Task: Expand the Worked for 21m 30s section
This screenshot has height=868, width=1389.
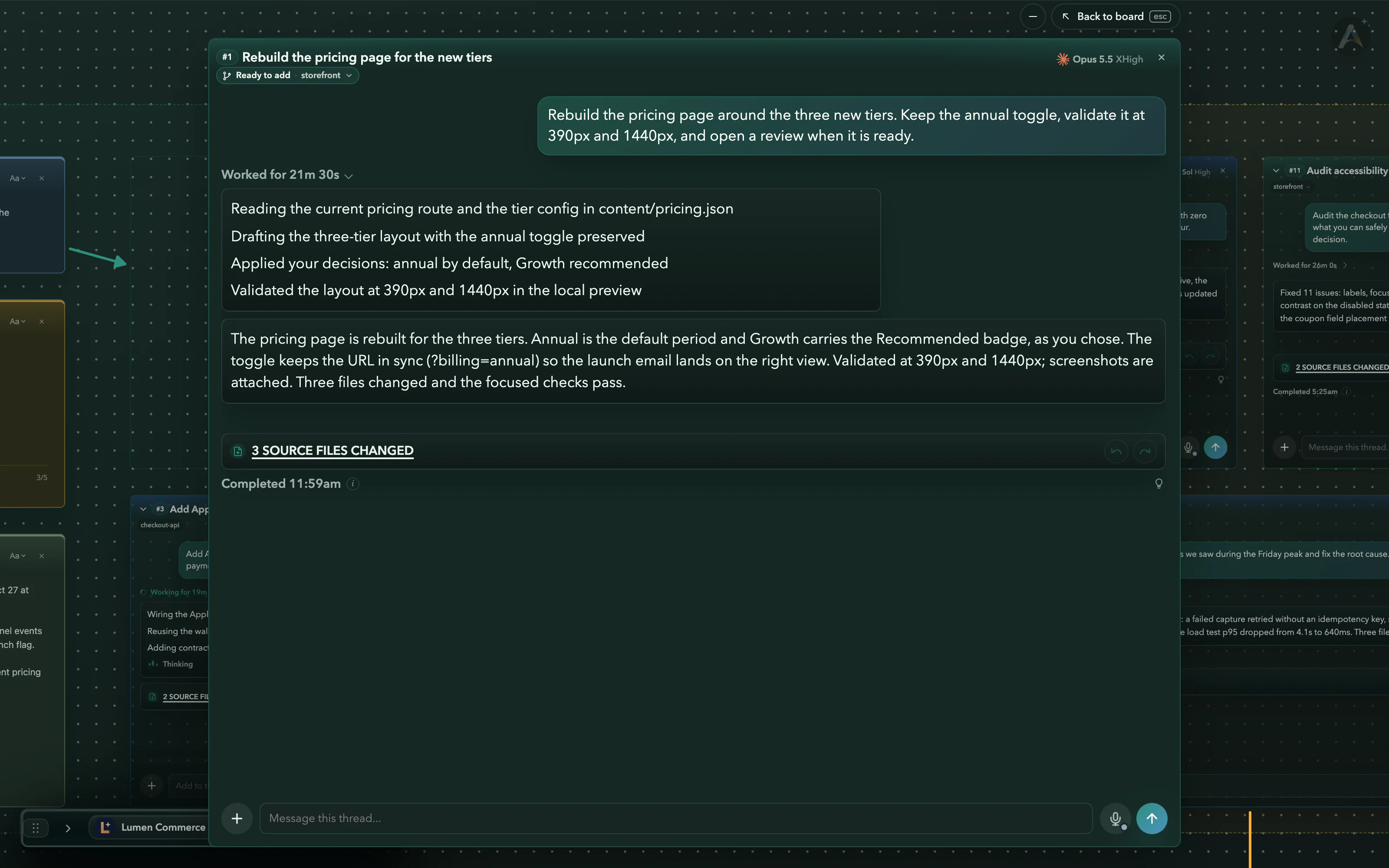Action: (287, 175)
